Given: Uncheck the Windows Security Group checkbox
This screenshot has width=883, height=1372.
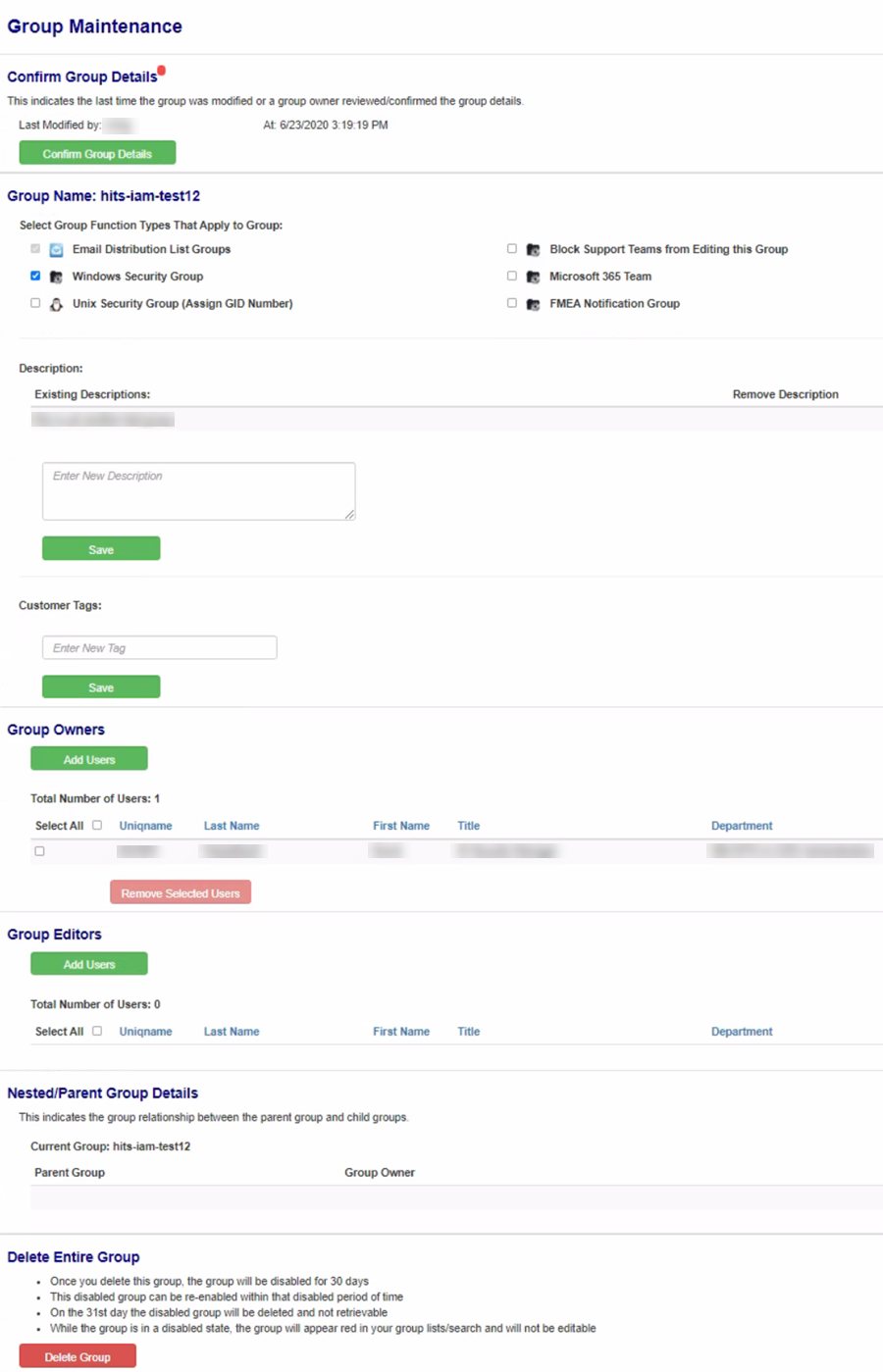Looking at the screenshot, I should coord(35,276).
